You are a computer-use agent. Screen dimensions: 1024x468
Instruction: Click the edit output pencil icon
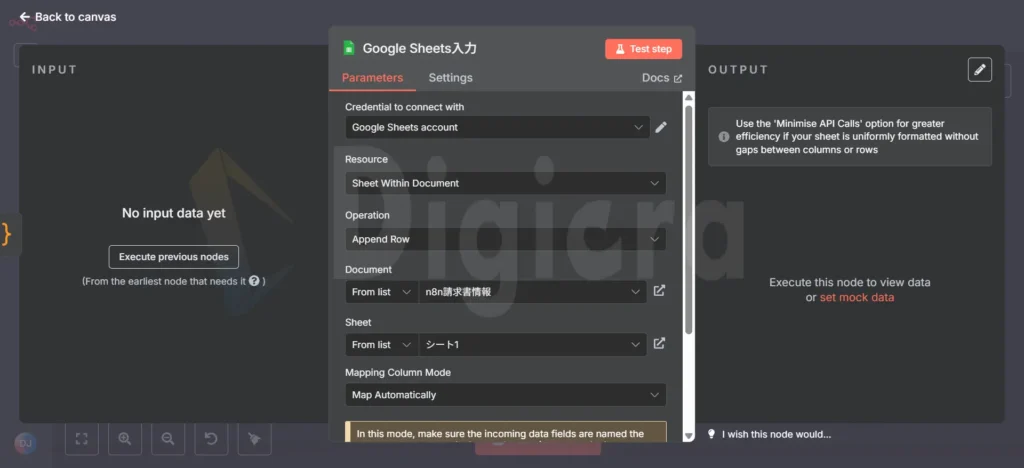[x=980, y=70]
